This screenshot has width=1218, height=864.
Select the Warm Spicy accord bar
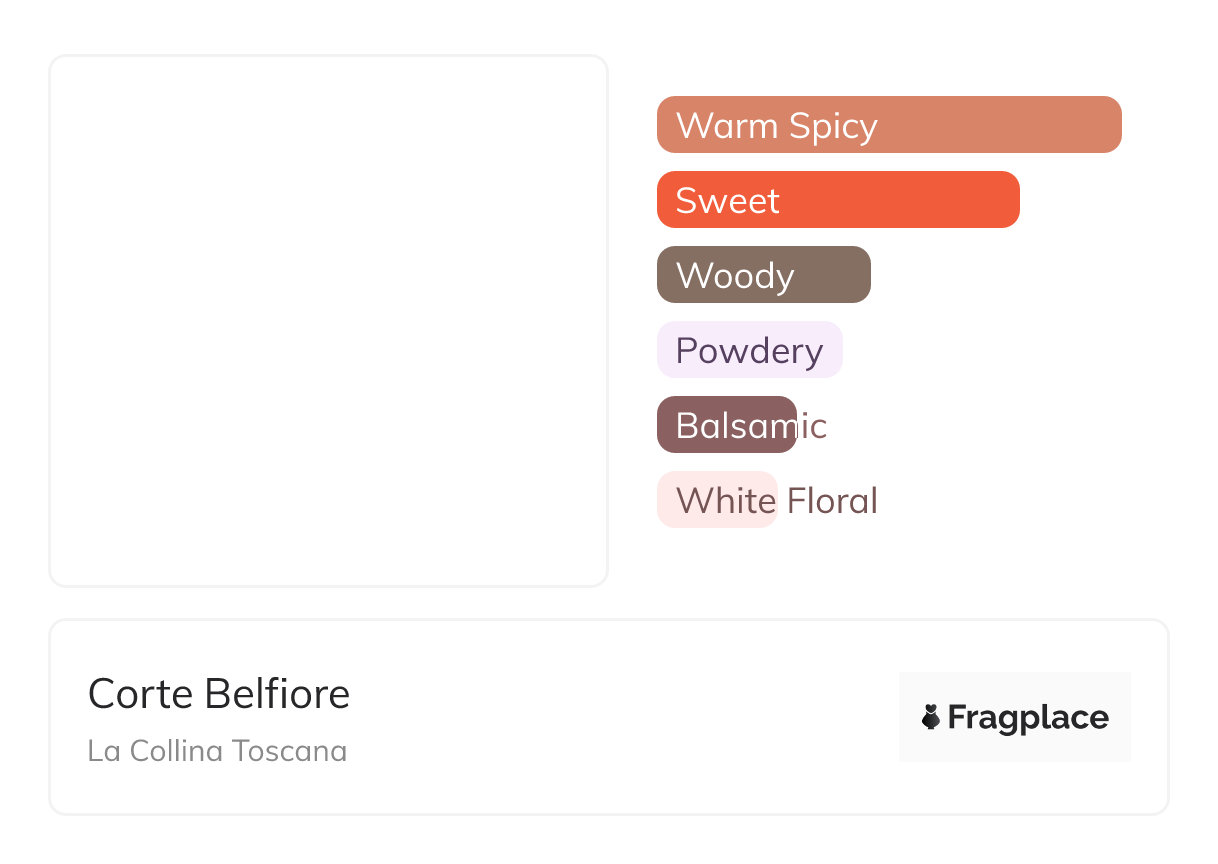tap(1000, 125)
